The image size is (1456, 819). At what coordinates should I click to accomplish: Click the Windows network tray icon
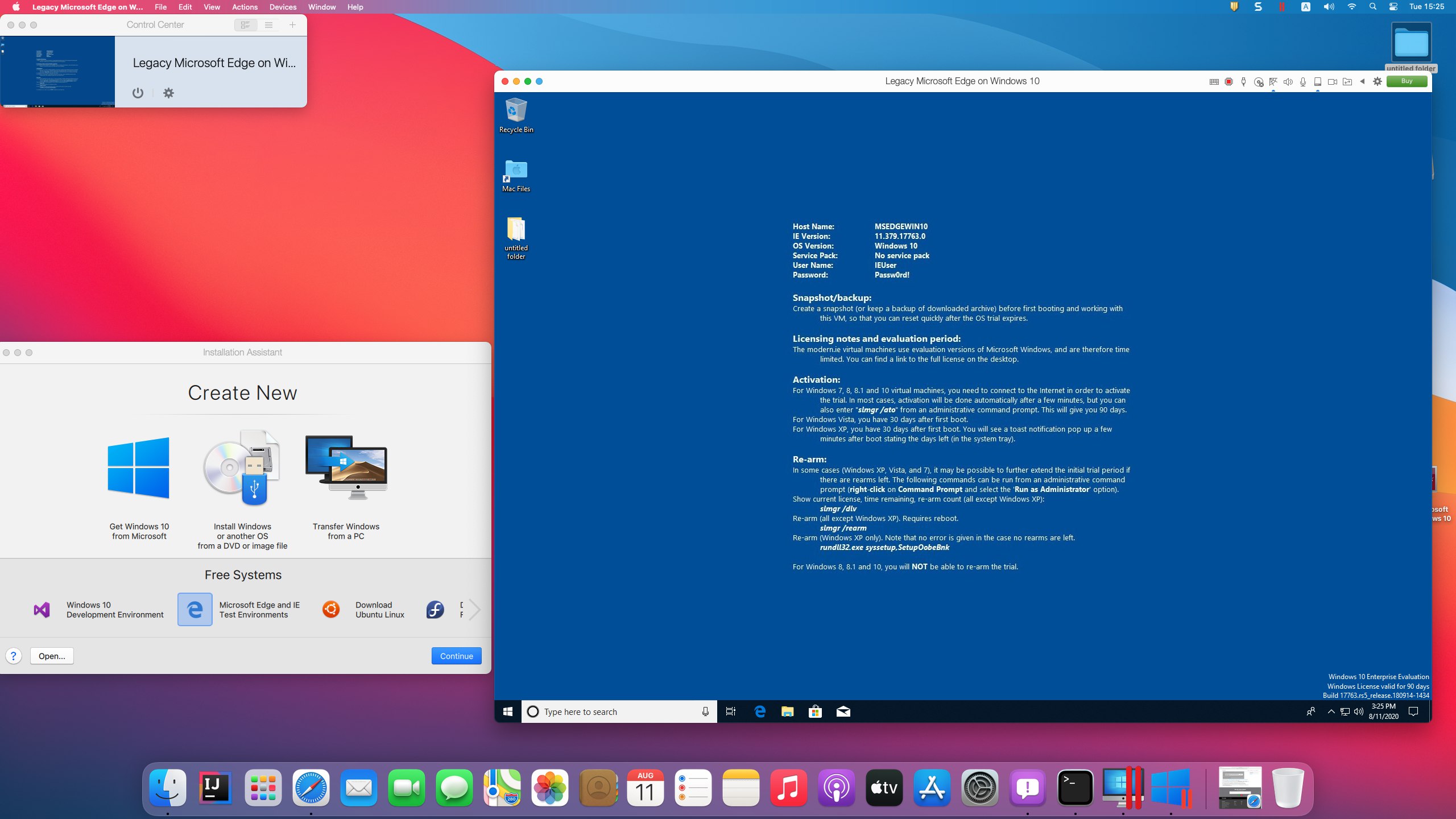point(1345,712)
